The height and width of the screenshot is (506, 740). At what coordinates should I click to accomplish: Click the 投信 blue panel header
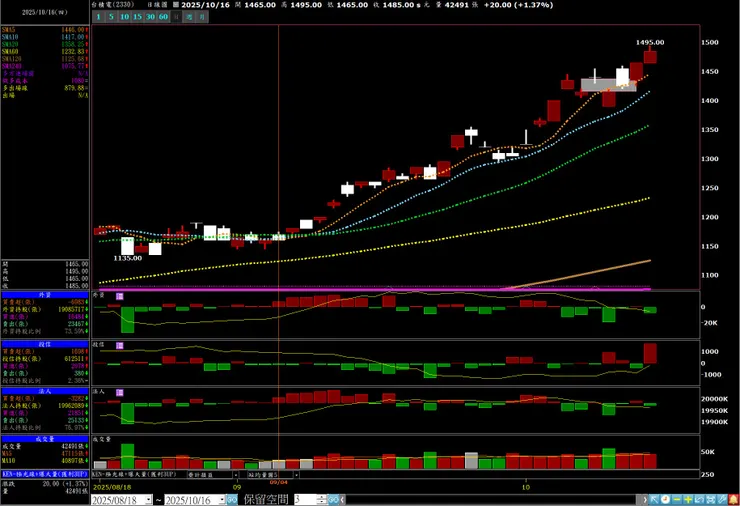coord(45,345)
